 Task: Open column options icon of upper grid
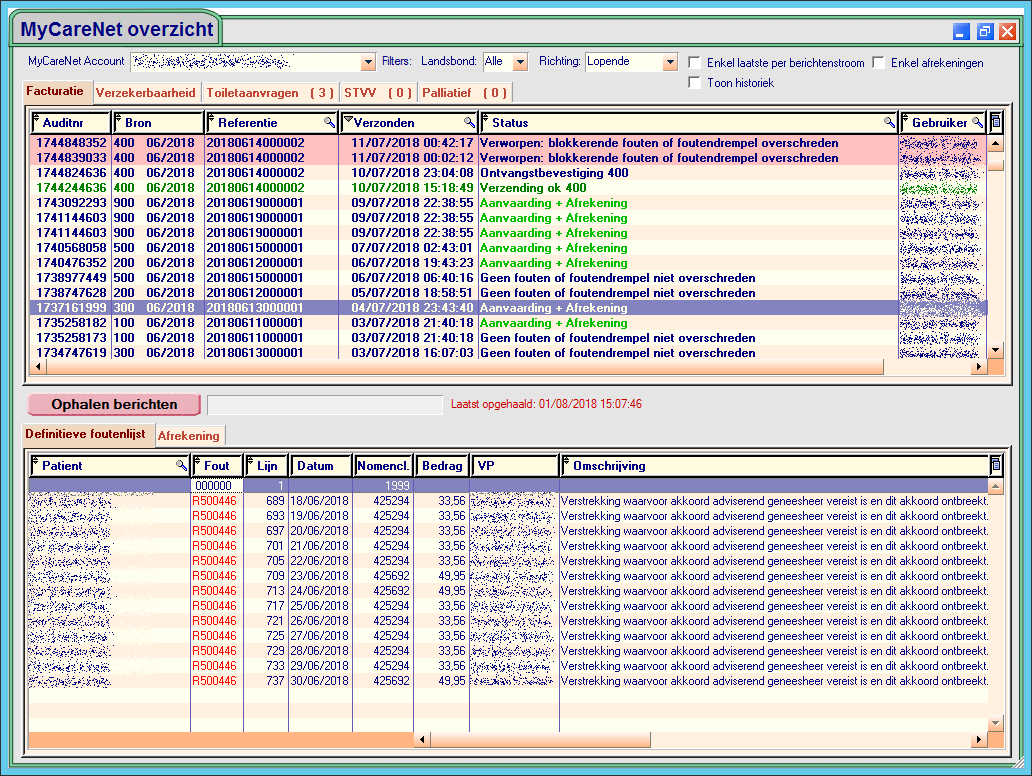pos(995,123)
